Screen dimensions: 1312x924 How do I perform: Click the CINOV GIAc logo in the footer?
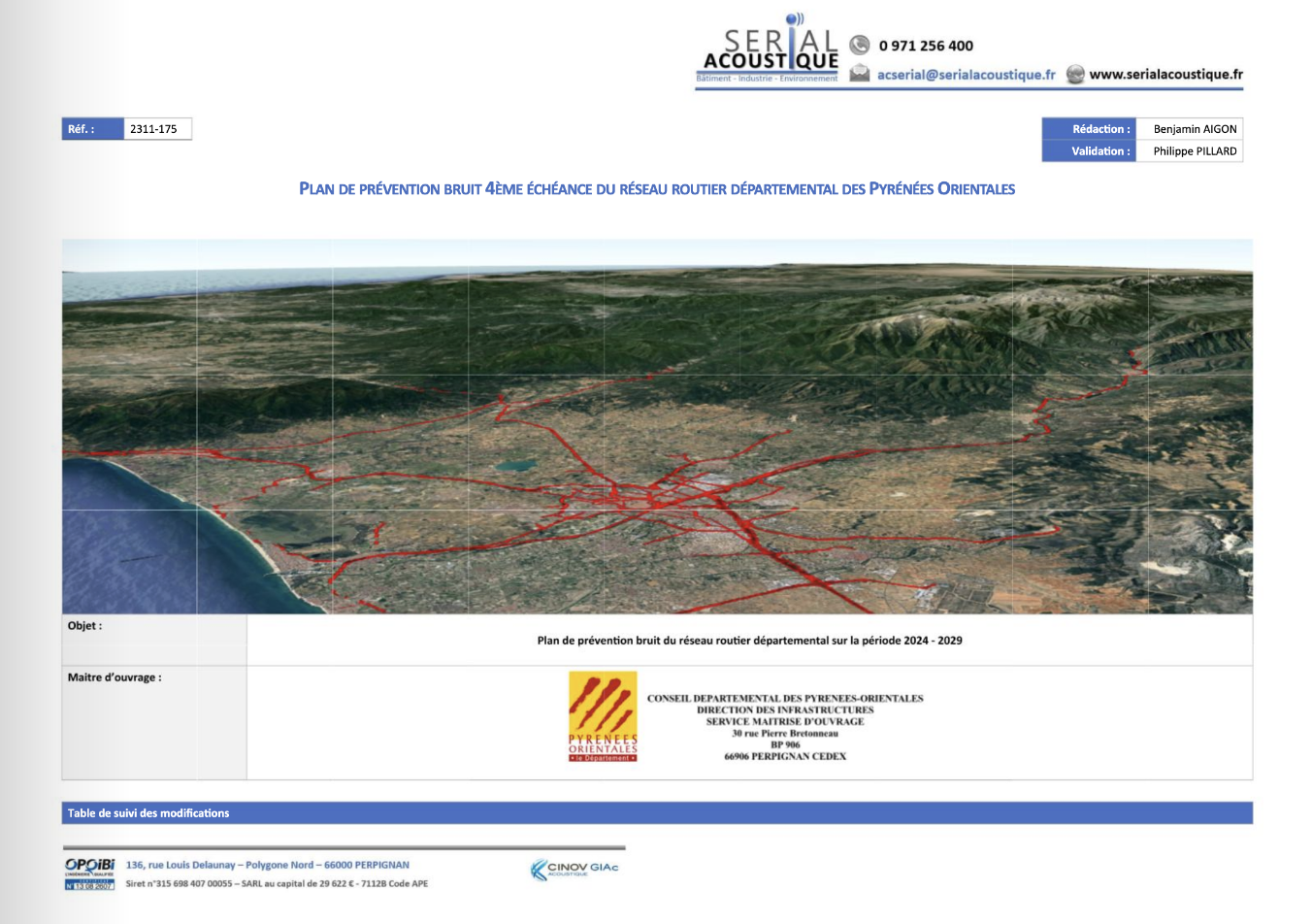click(x=574, y=869)
